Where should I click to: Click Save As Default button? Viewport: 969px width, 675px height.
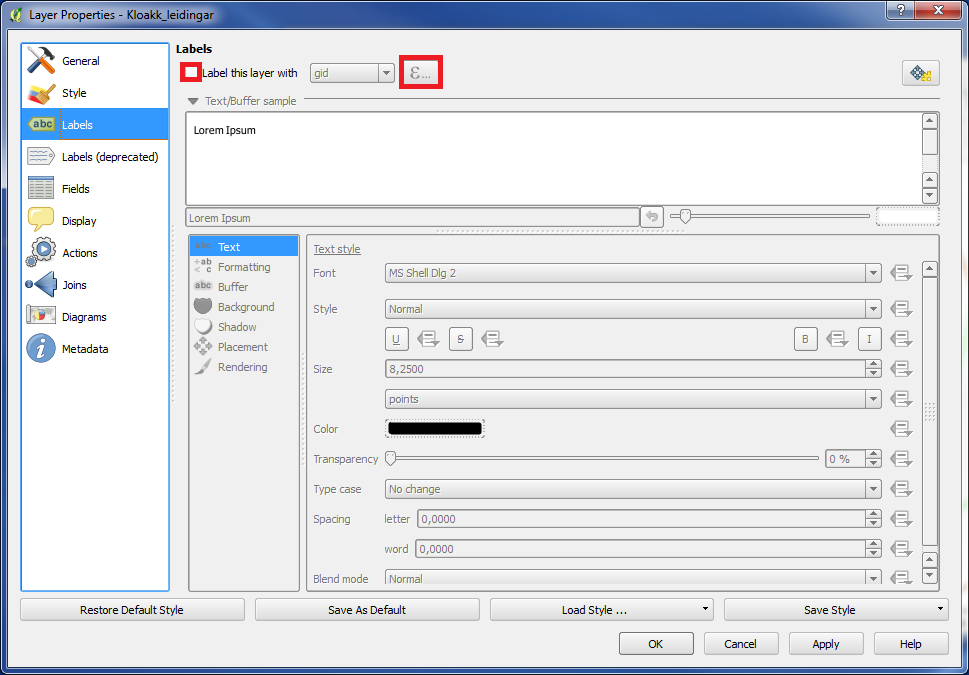(367, 610)
